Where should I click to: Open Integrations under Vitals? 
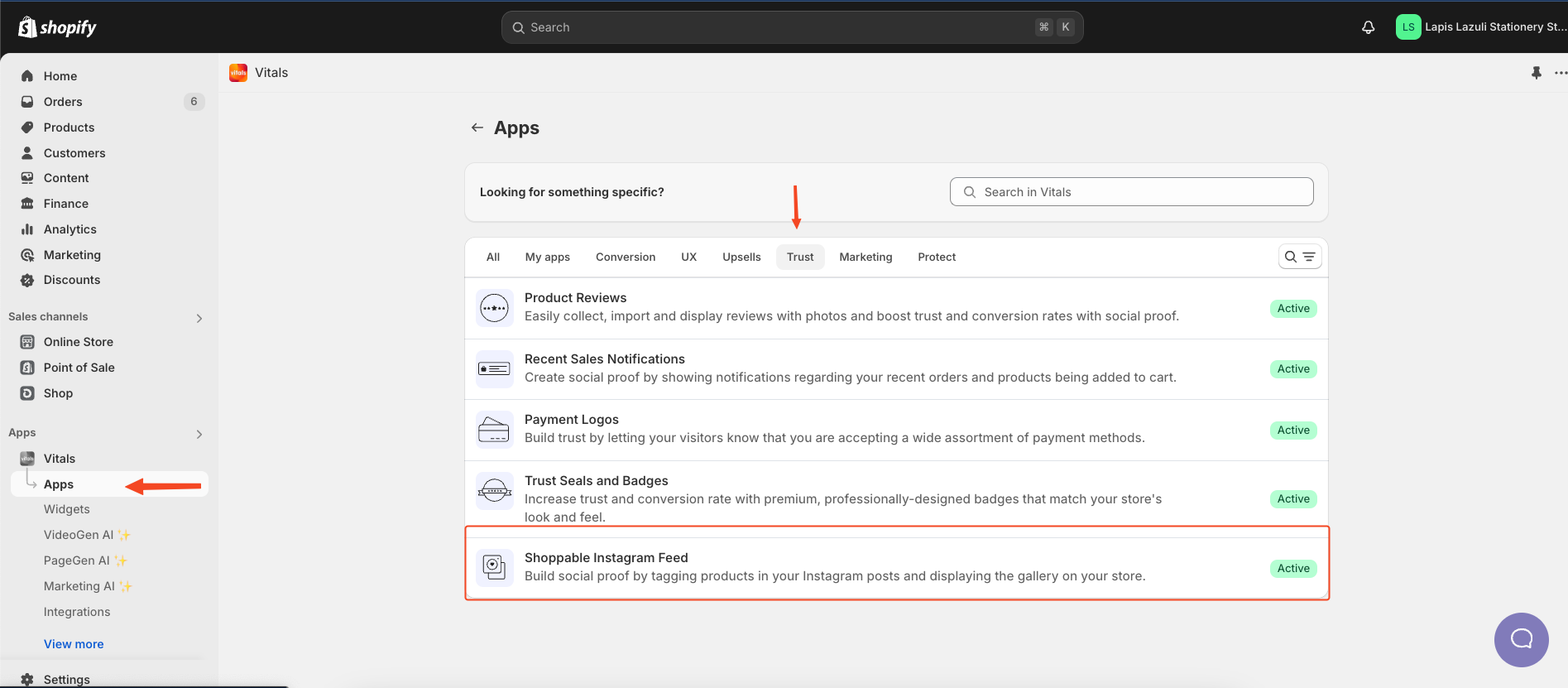pyautogui.click(x=77, y=612)
